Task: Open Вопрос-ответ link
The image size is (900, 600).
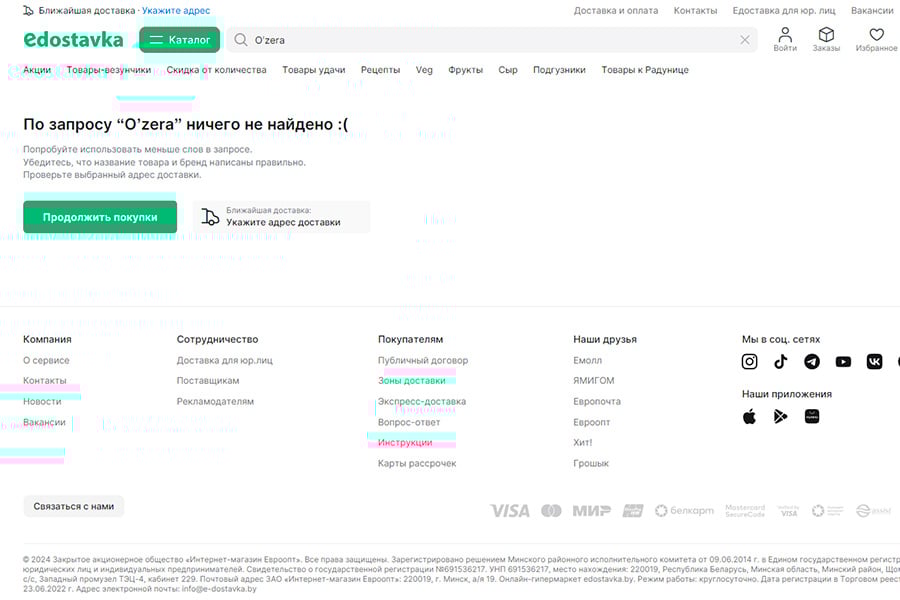Action: click(409, 422)
